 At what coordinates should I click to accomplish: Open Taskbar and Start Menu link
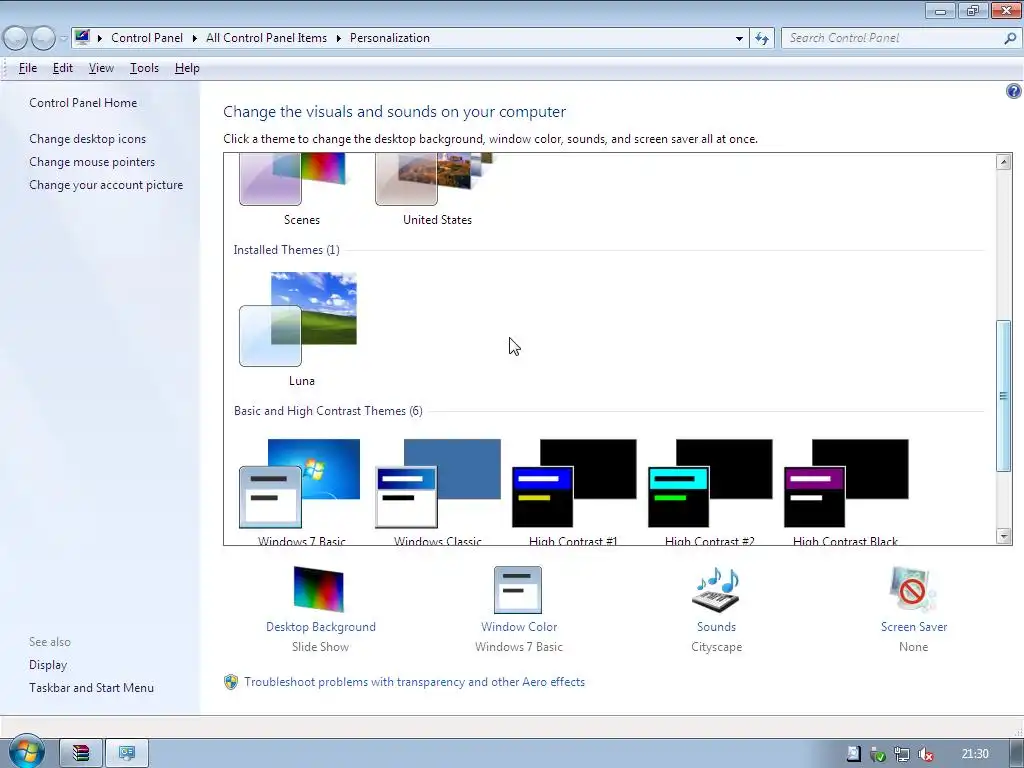(91, 688)
